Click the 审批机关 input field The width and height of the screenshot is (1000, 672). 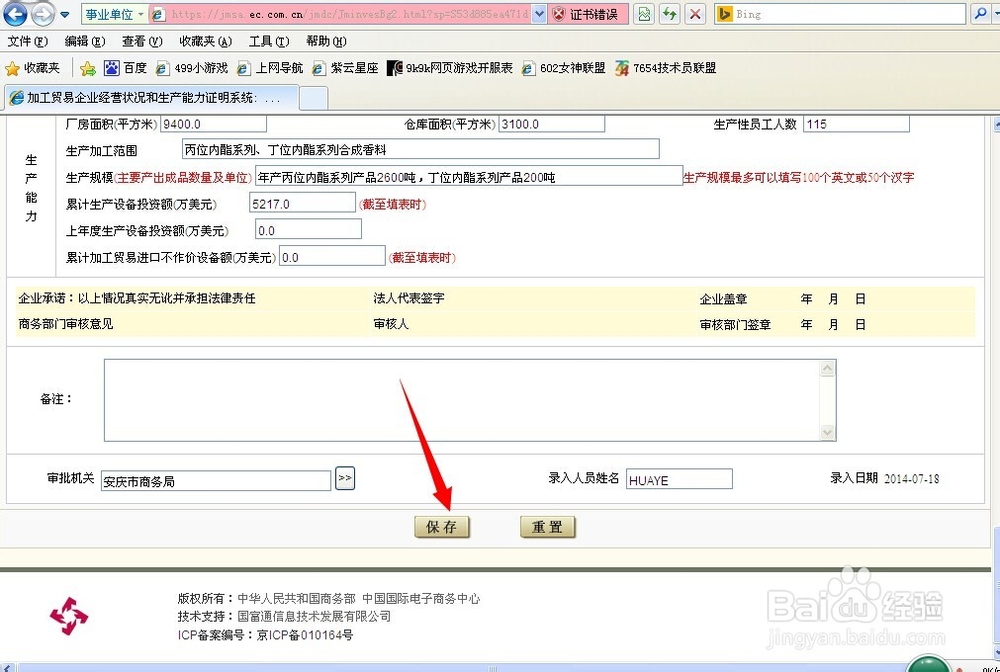[216, 480]
